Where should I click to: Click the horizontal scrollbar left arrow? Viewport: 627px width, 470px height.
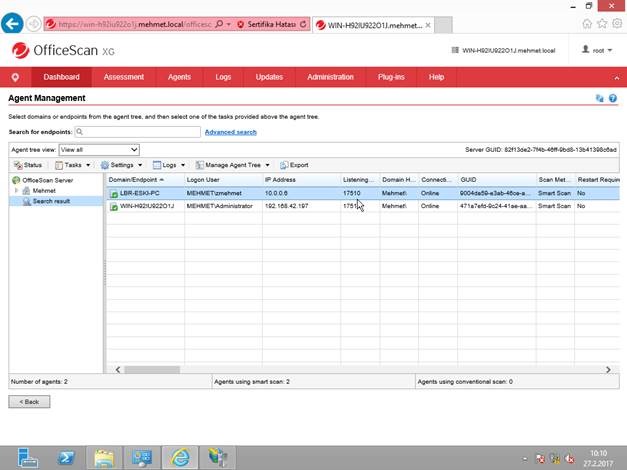[x=118, y=370]
